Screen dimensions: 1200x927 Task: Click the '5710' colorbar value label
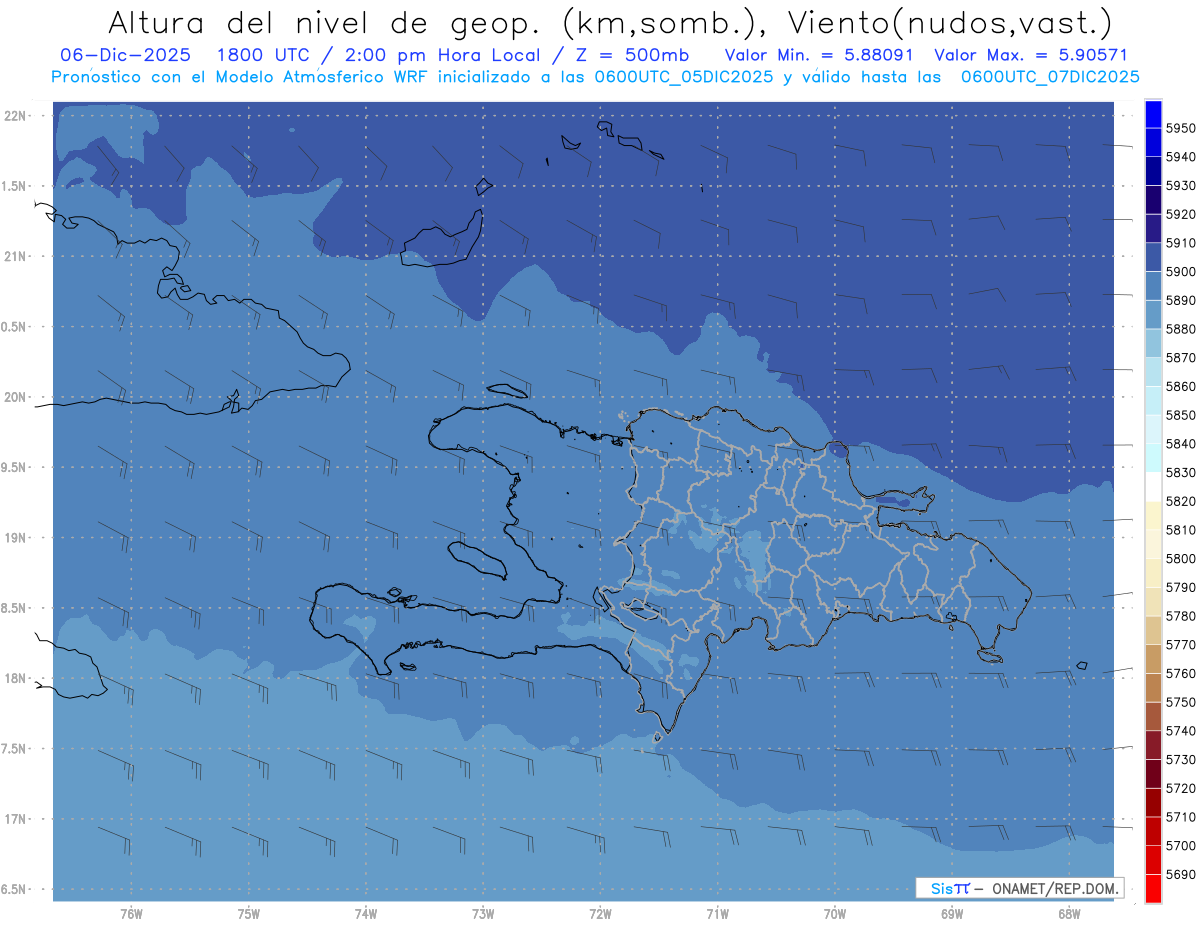tap(1181, 817)
